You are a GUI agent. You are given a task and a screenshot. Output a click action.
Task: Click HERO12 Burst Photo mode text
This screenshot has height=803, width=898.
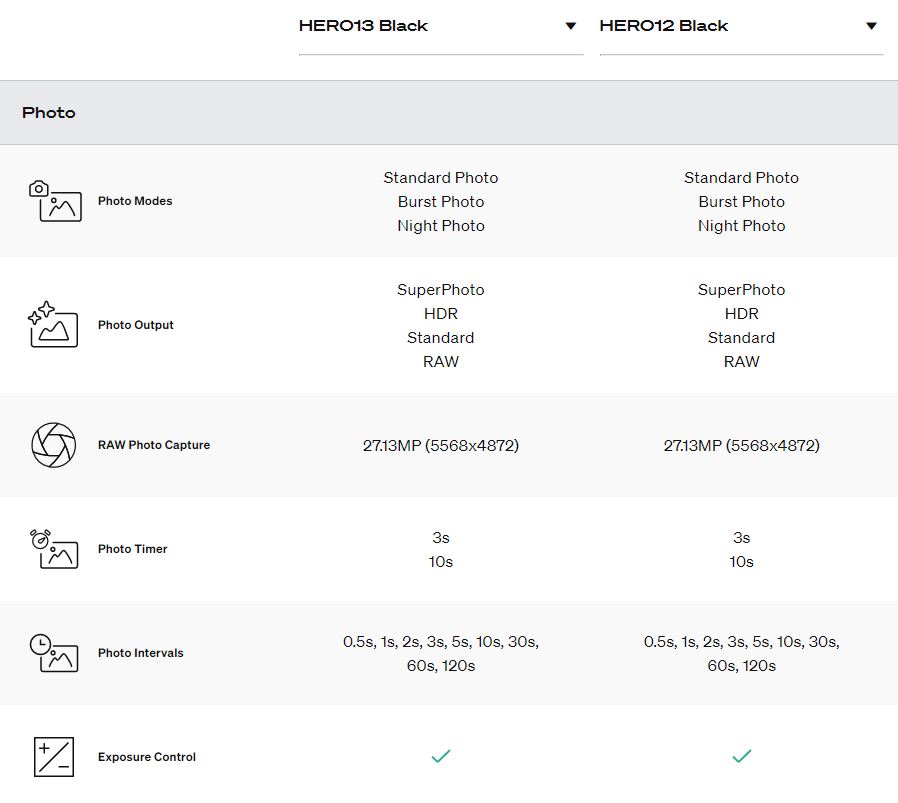tap(742, 202)
